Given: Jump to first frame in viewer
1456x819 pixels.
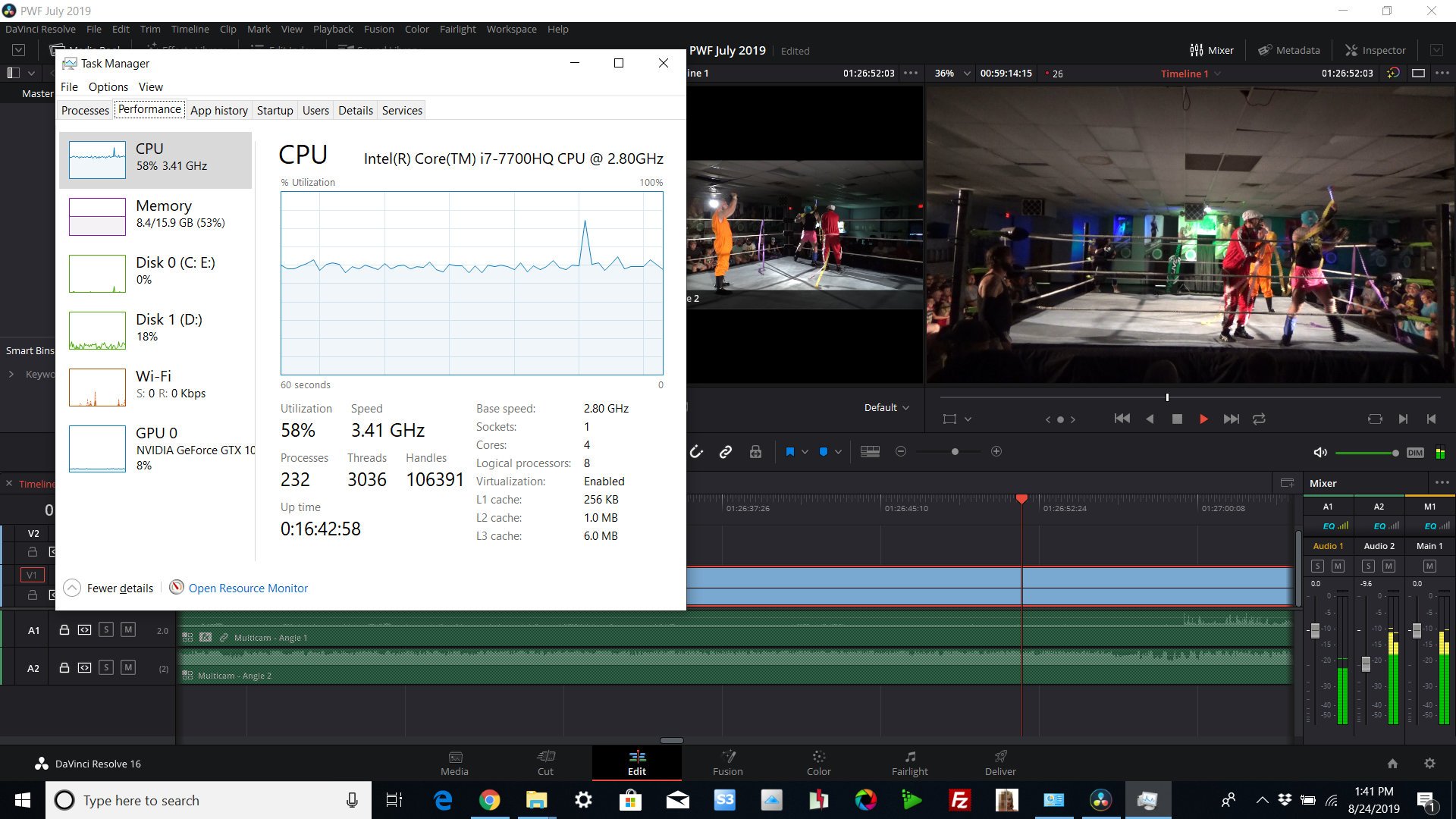Looking at the screenshot, I should pyautogui.click(x=1122, y=419).
